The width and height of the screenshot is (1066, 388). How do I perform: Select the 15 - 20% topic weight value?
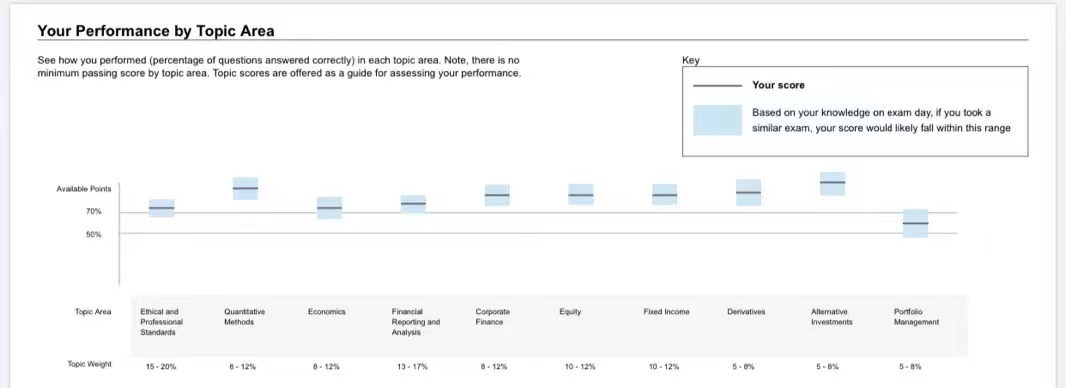pos(161,367)
